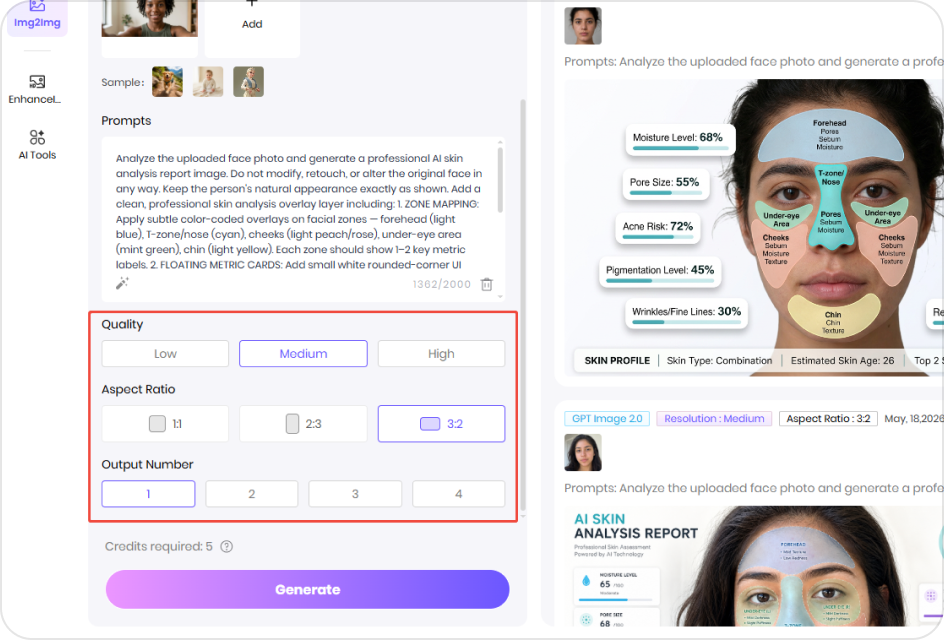Set Quality to High
Screen dimensions: 944x640
click(x=441, y=353)
